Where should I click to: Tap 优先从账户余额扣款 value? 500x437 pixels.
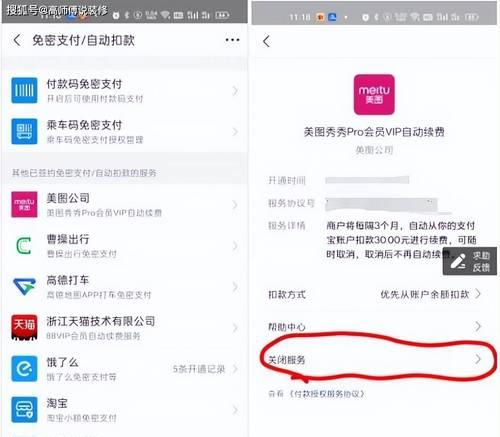pyautogui.click(x=425, y=294)
